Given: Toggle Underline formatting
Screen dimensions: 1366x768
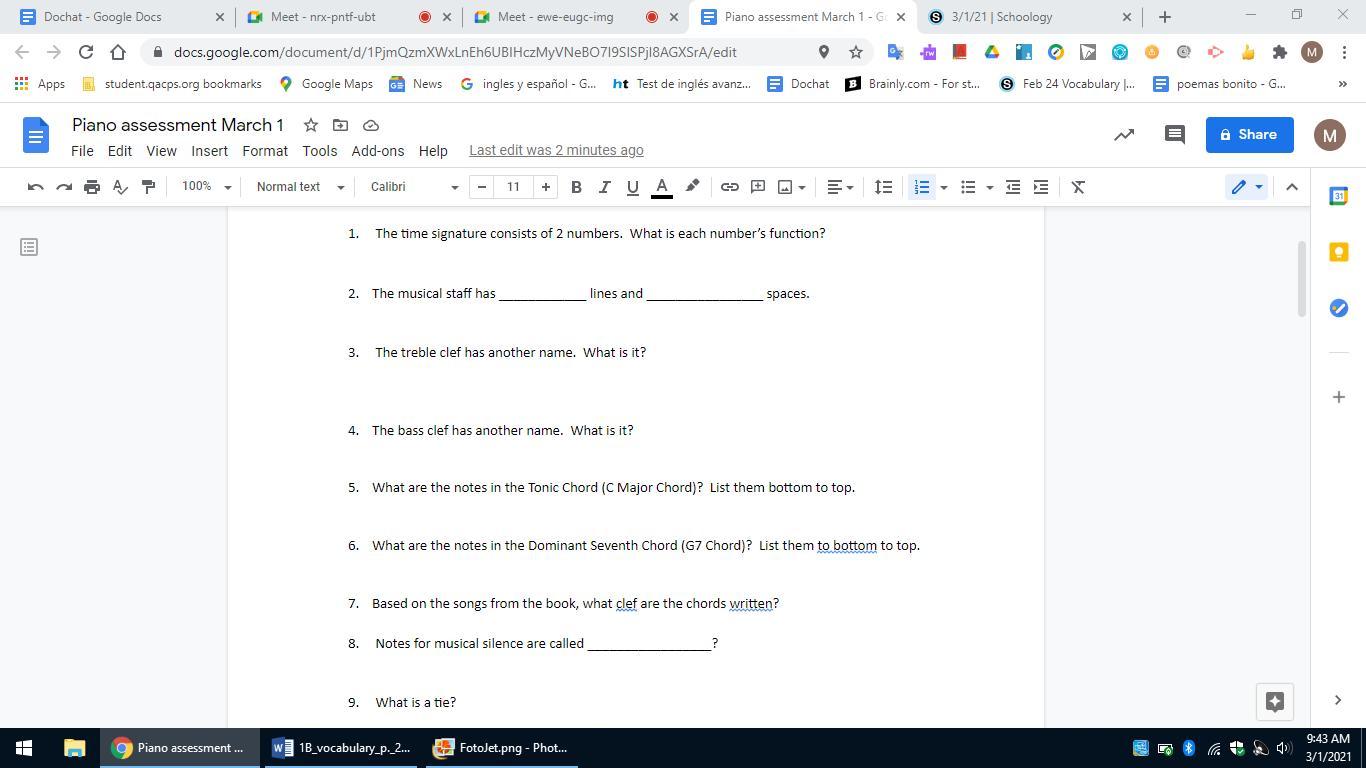Looking at the screenshot, I should 632,187.
